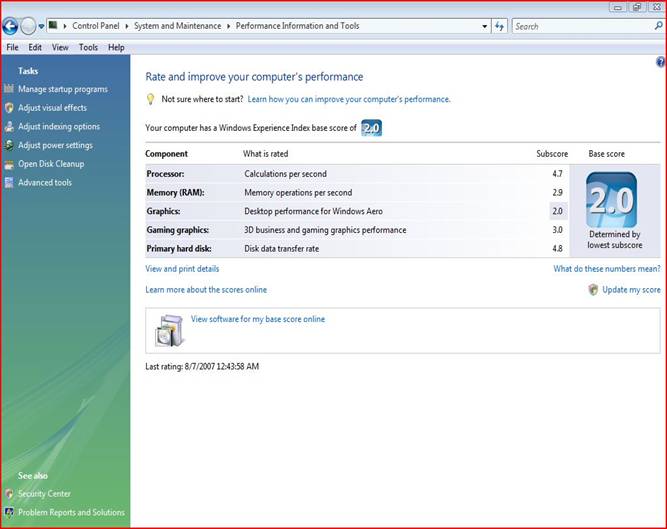Viewport: 667px width, 529px height.
Task: Click System and Maintenance breadcrumb
Action: pyautogui.click(x=177, y=26)
